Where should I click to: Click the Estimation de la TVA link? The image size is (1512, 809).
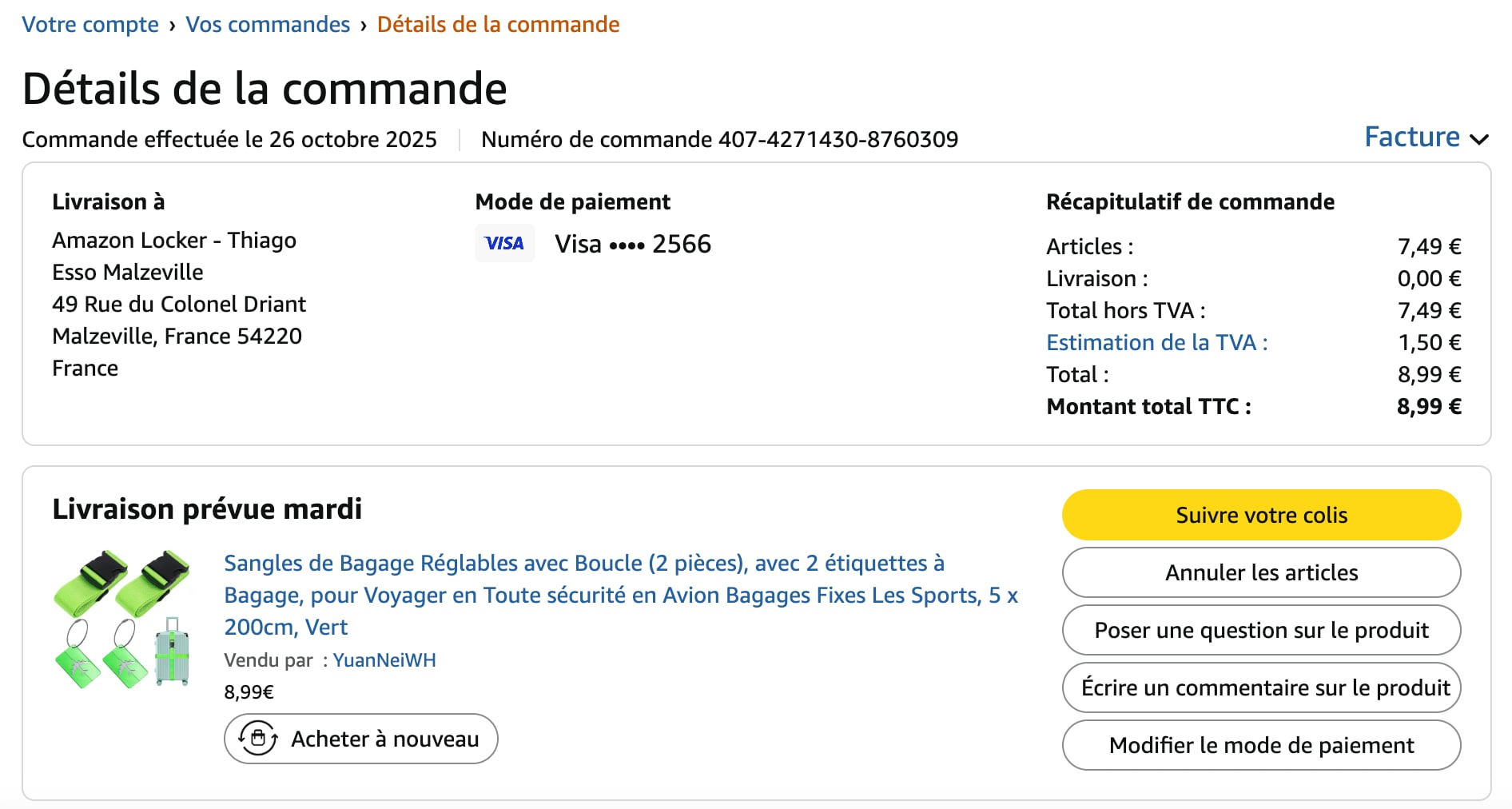1156,342
